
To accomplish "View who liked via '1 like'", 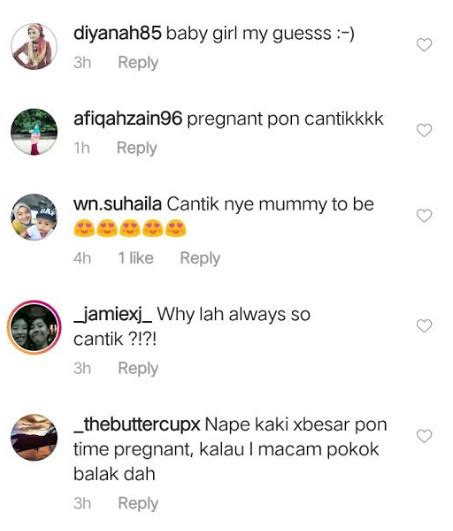I will pos(135,258).
